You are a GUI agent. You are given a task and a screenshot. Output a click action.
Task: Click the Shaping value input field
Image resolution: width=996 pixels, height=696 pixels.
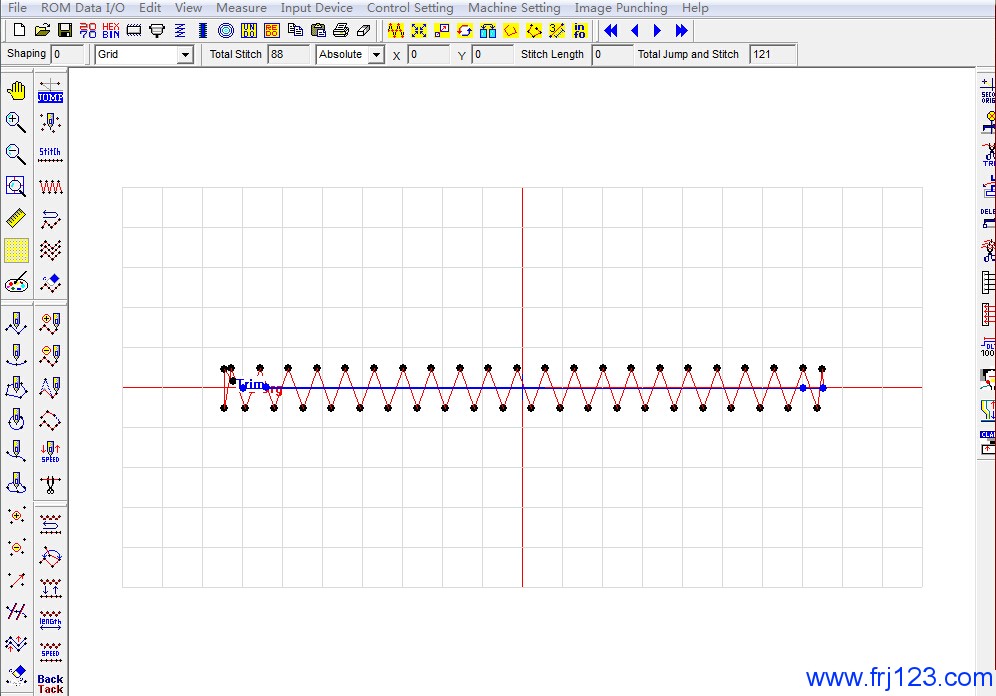tap(68, 54)
